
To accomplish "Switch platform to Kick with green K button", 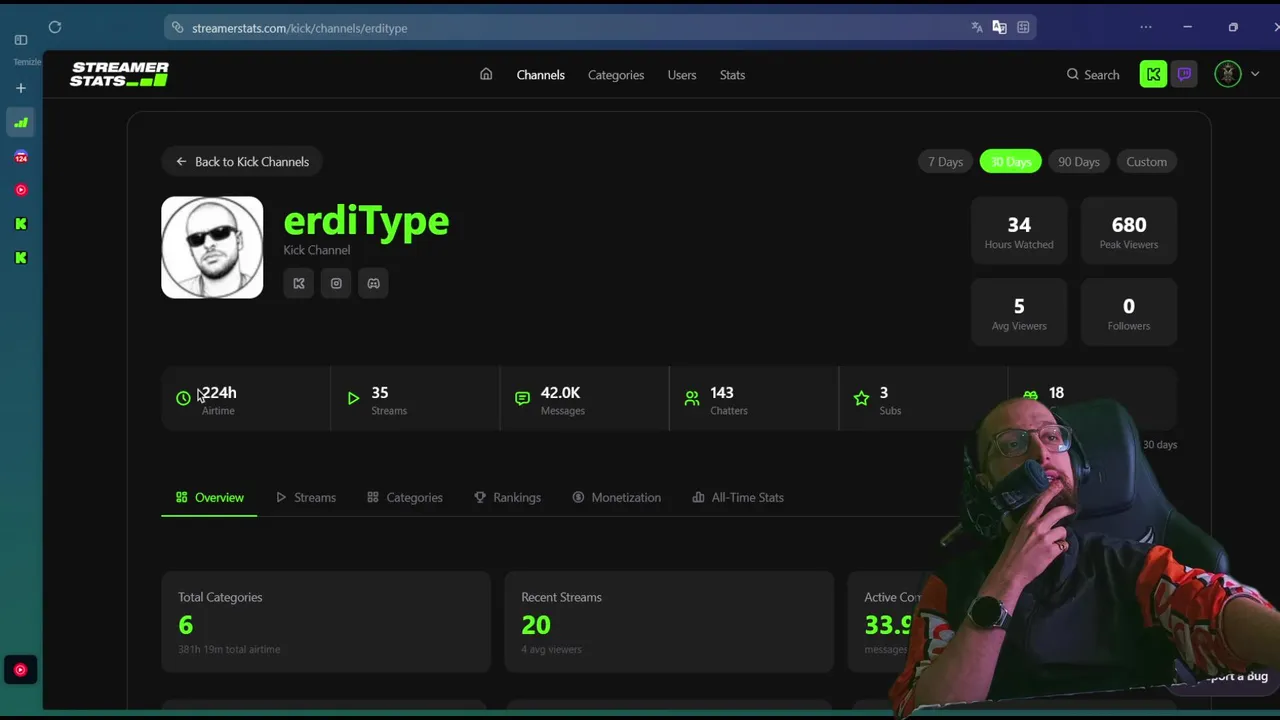I will [x=1153, y=74].
